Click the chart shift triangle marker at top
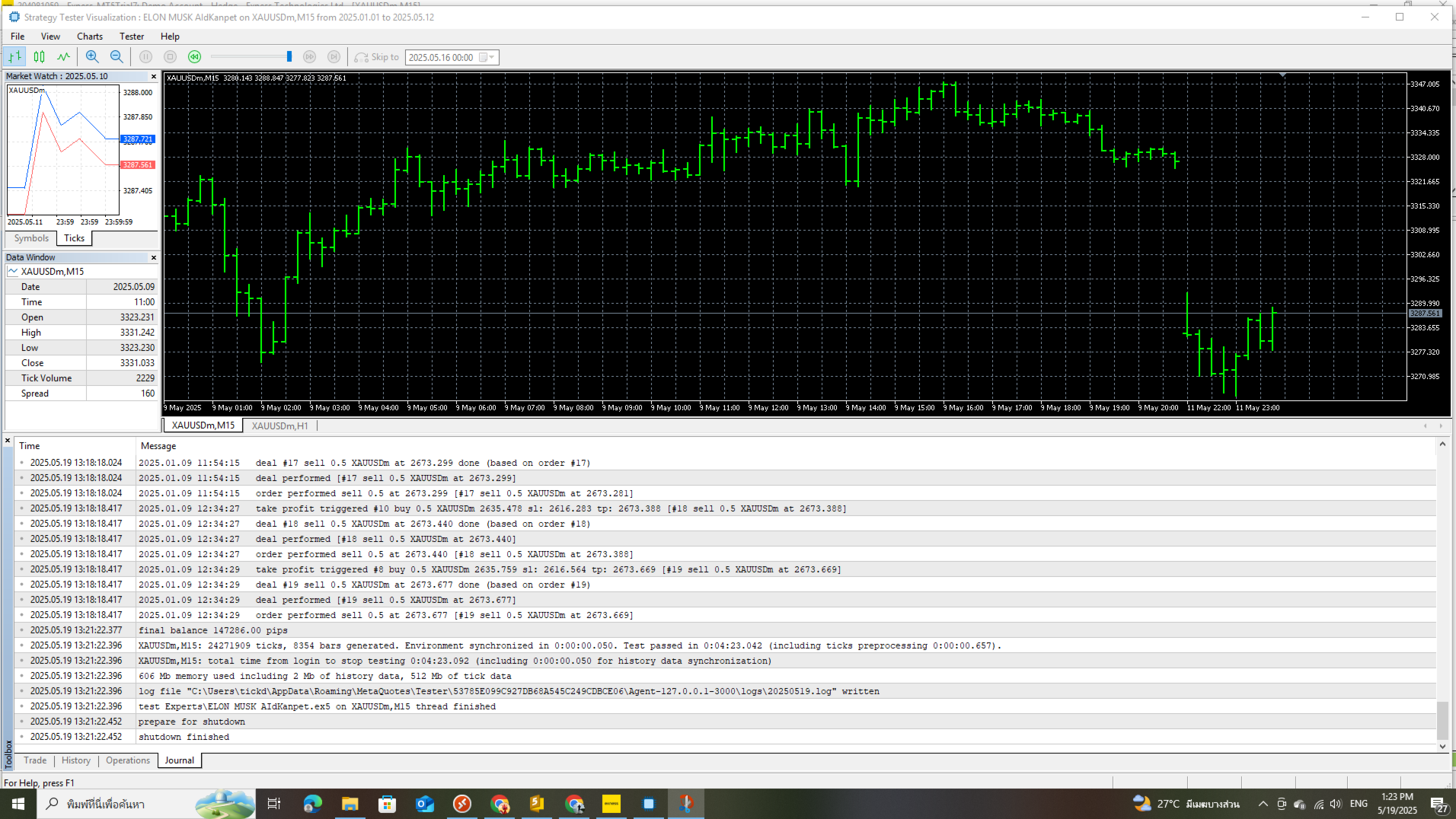Image resolution: width=1456 pixels, height=819 pixels. (x=1283, y=75)
